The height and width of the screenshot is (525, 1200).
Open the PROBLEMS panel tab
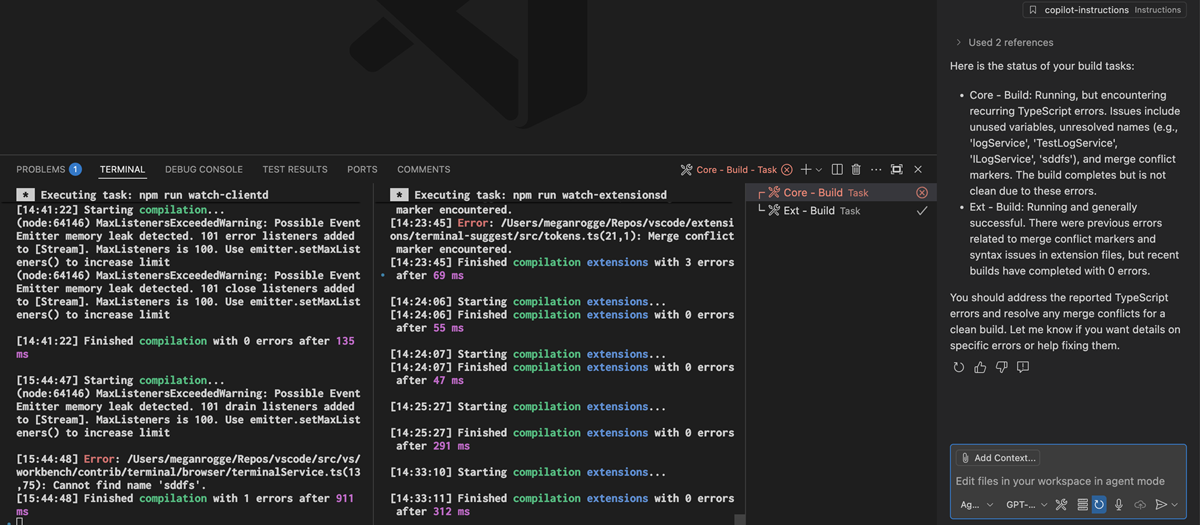[40, 169]
